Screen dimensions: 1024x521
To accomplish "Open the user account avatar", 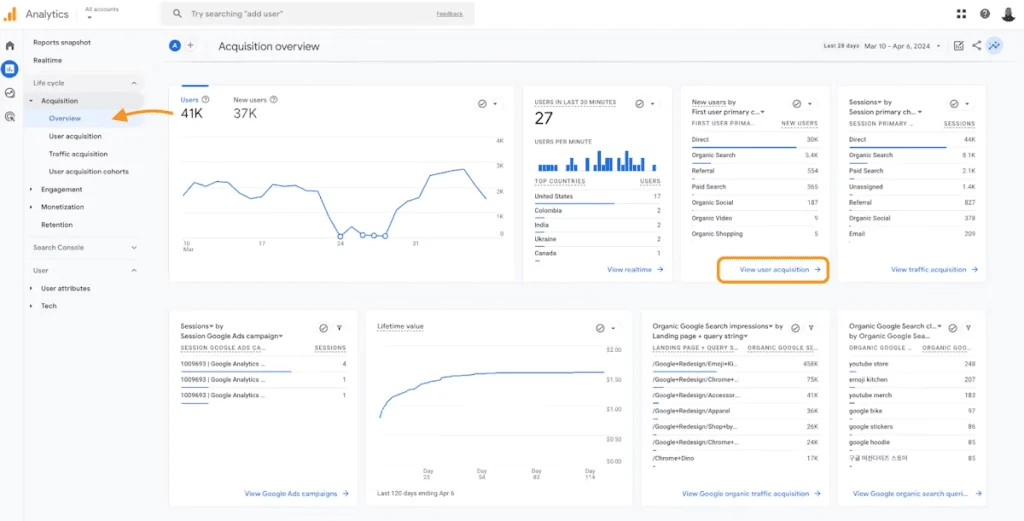I will pos(1008,14).
